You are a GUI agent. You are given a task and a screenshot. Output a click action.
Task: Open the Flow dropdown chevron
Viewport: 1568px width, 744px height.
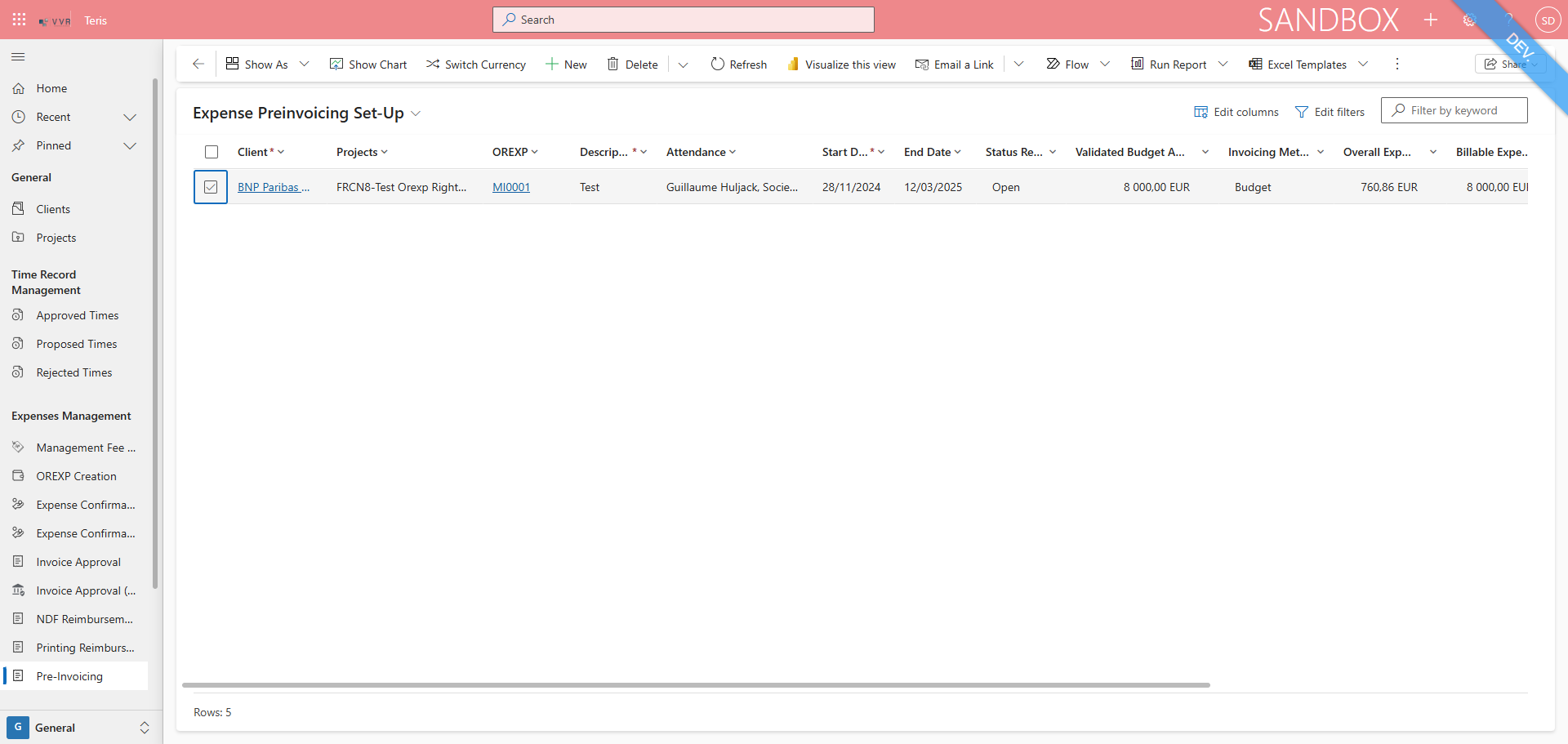pyautogui.click(x=1105, y=64)
